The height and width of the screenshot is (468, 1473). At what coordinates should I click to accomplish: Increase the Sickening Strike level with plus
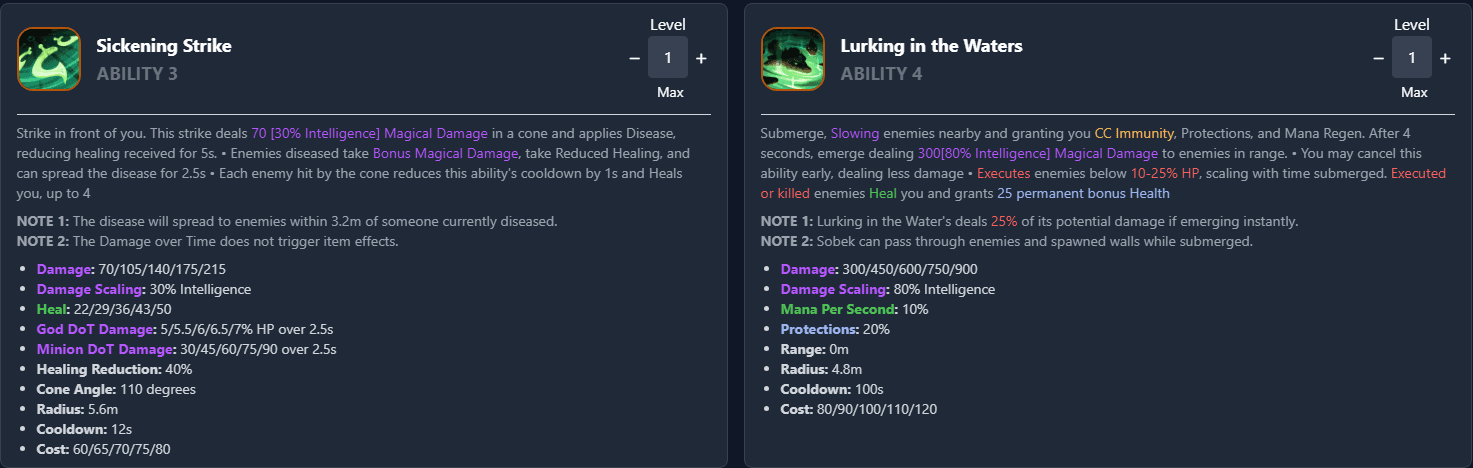(701, 58)
